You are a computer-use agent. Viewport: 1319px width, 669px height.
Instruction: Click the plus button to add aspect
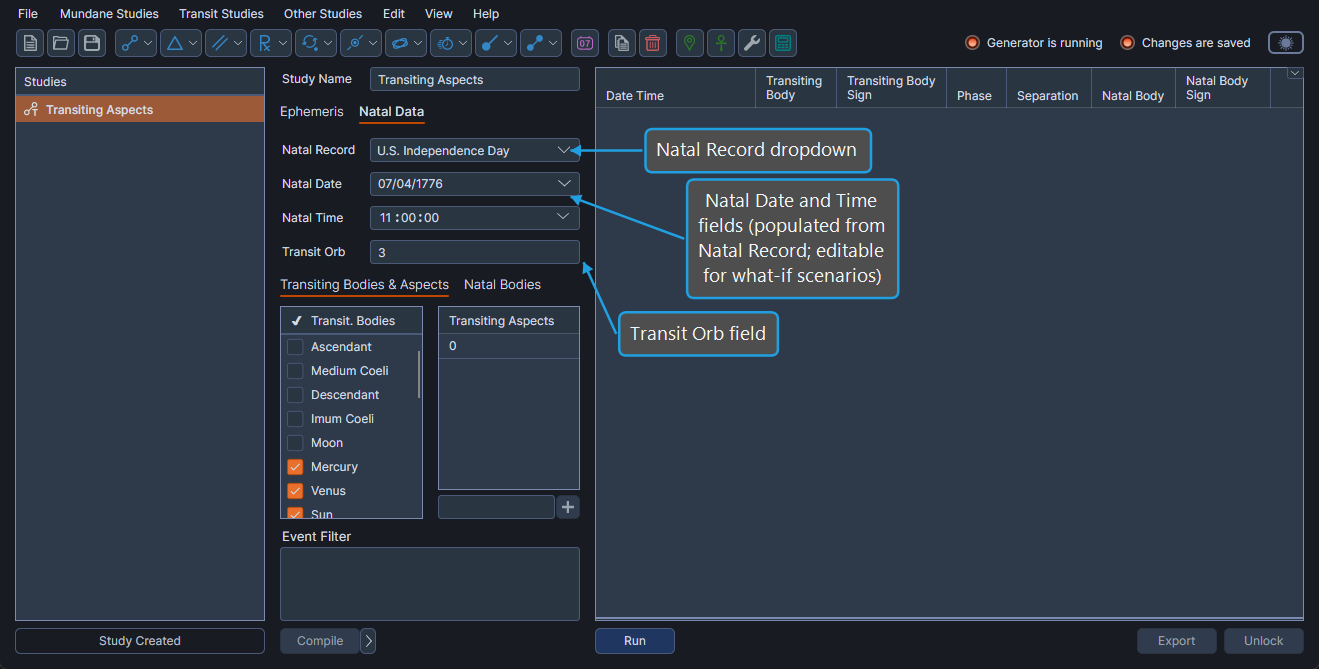(x=568, y=507)
